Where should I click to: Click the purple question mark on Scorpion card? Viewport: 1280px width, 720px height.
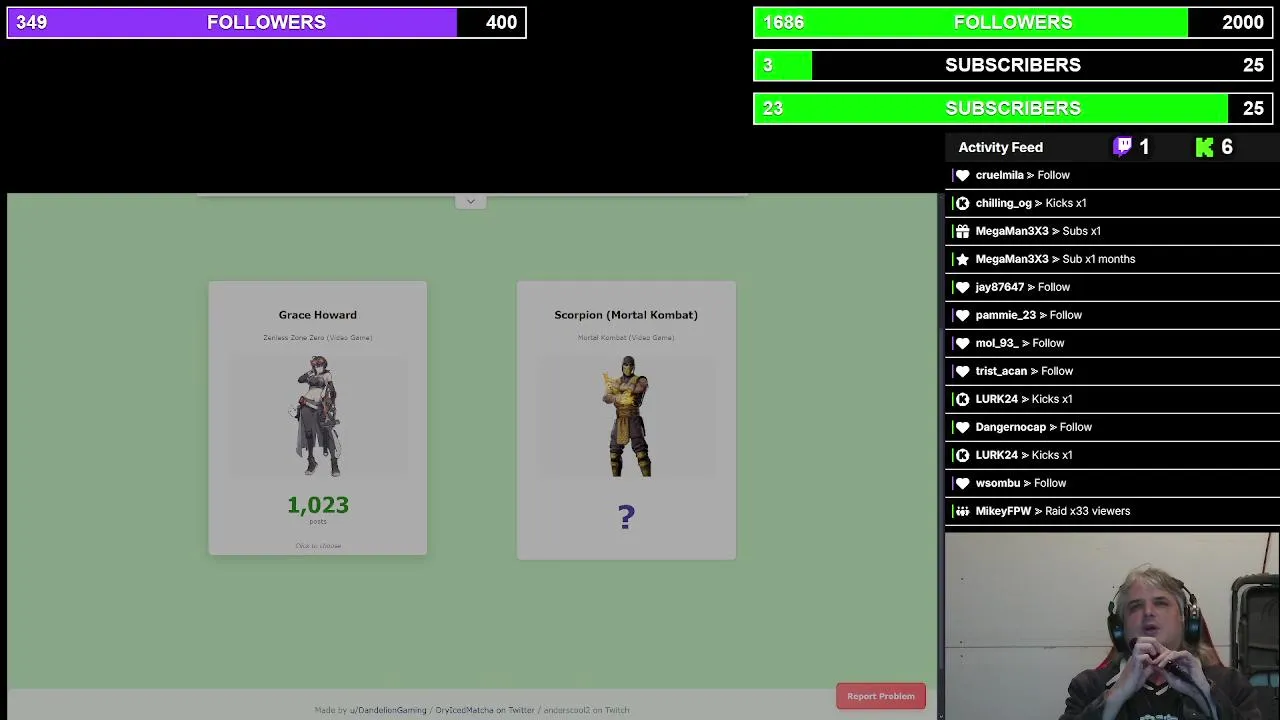[626, 516]
